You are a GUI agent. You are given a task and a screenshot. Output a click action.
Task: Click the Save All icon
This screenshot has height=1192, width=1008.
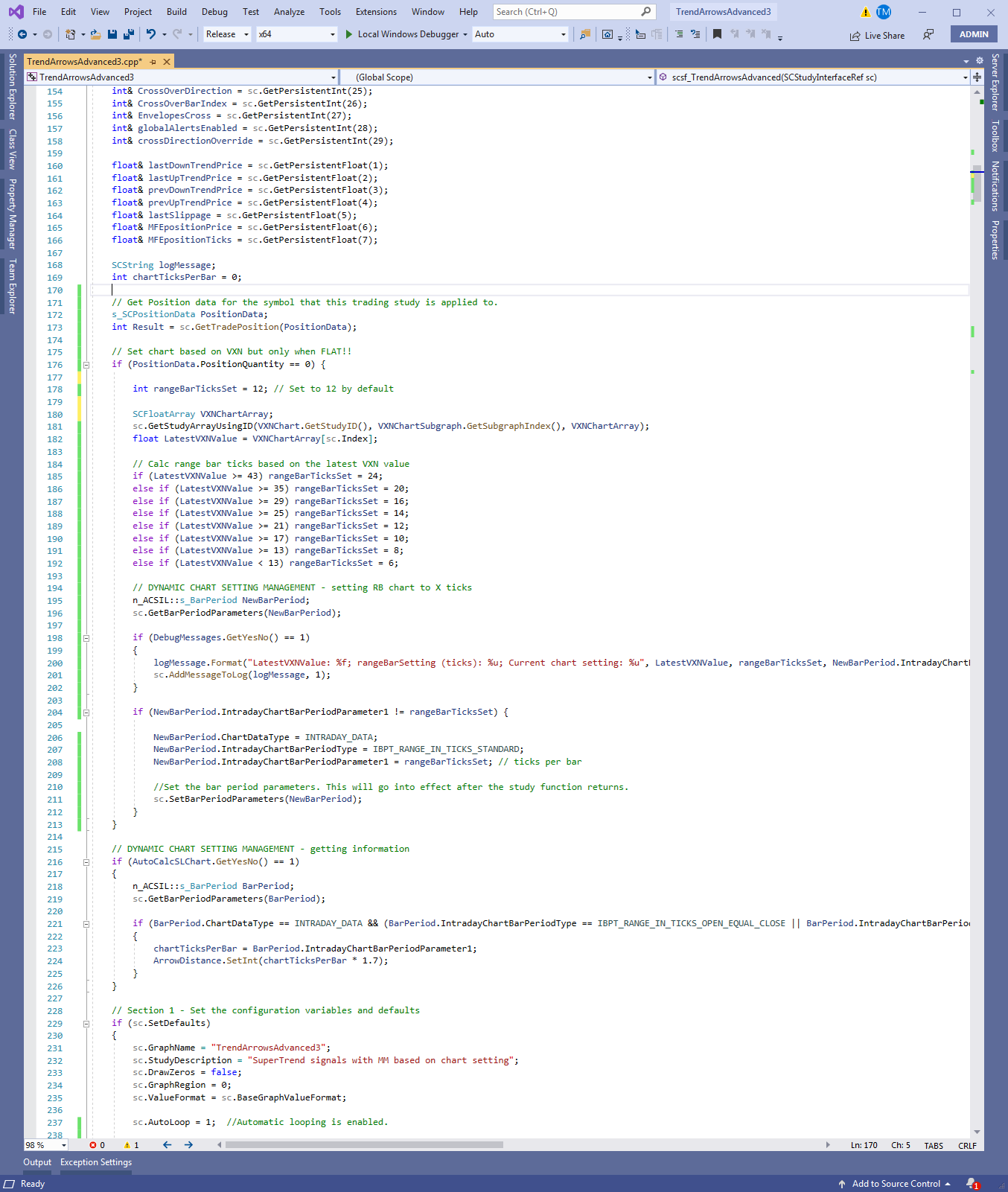129,34
